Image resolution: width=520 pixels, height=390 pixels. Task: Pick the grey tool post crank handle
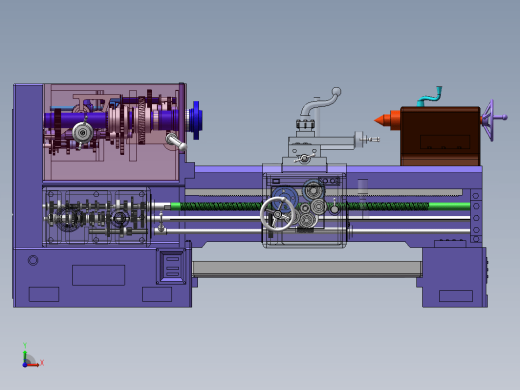tap(321, 102)
